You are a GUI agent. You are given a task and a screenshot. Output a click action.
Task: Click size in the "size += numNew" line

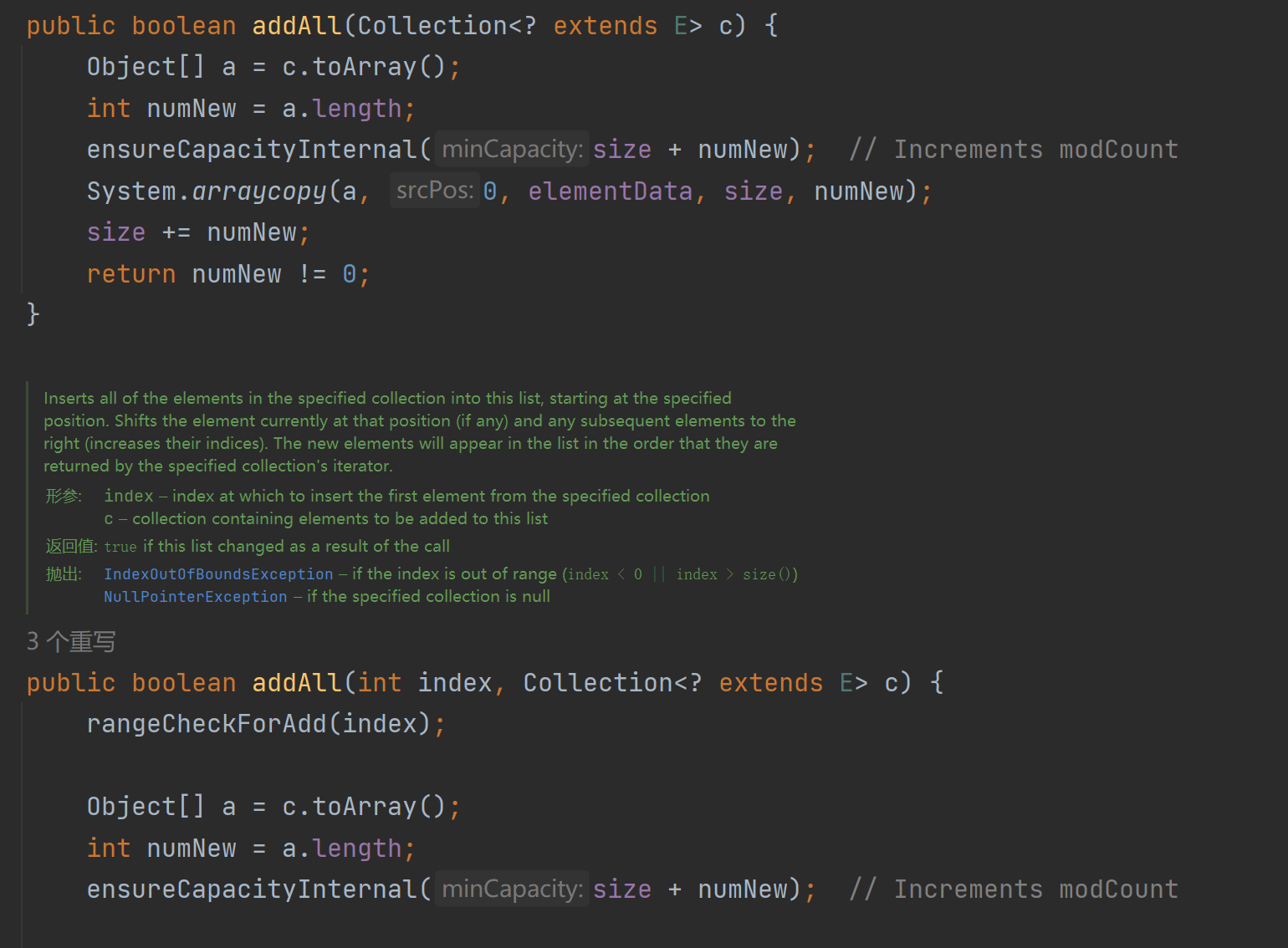tap(116, 232)
